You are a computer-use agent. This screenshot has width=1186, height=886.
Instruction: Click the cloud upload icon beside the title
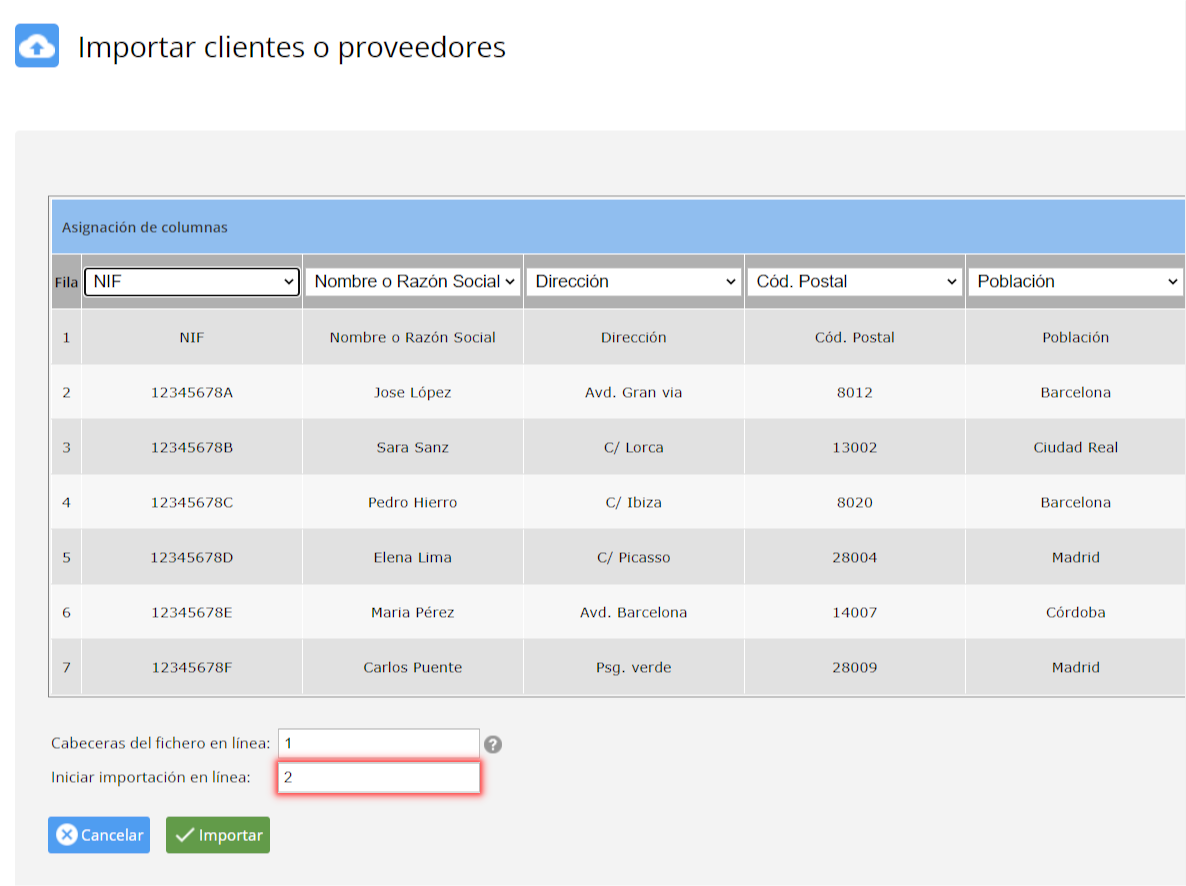pyautogui.click(x=37, y=46)
